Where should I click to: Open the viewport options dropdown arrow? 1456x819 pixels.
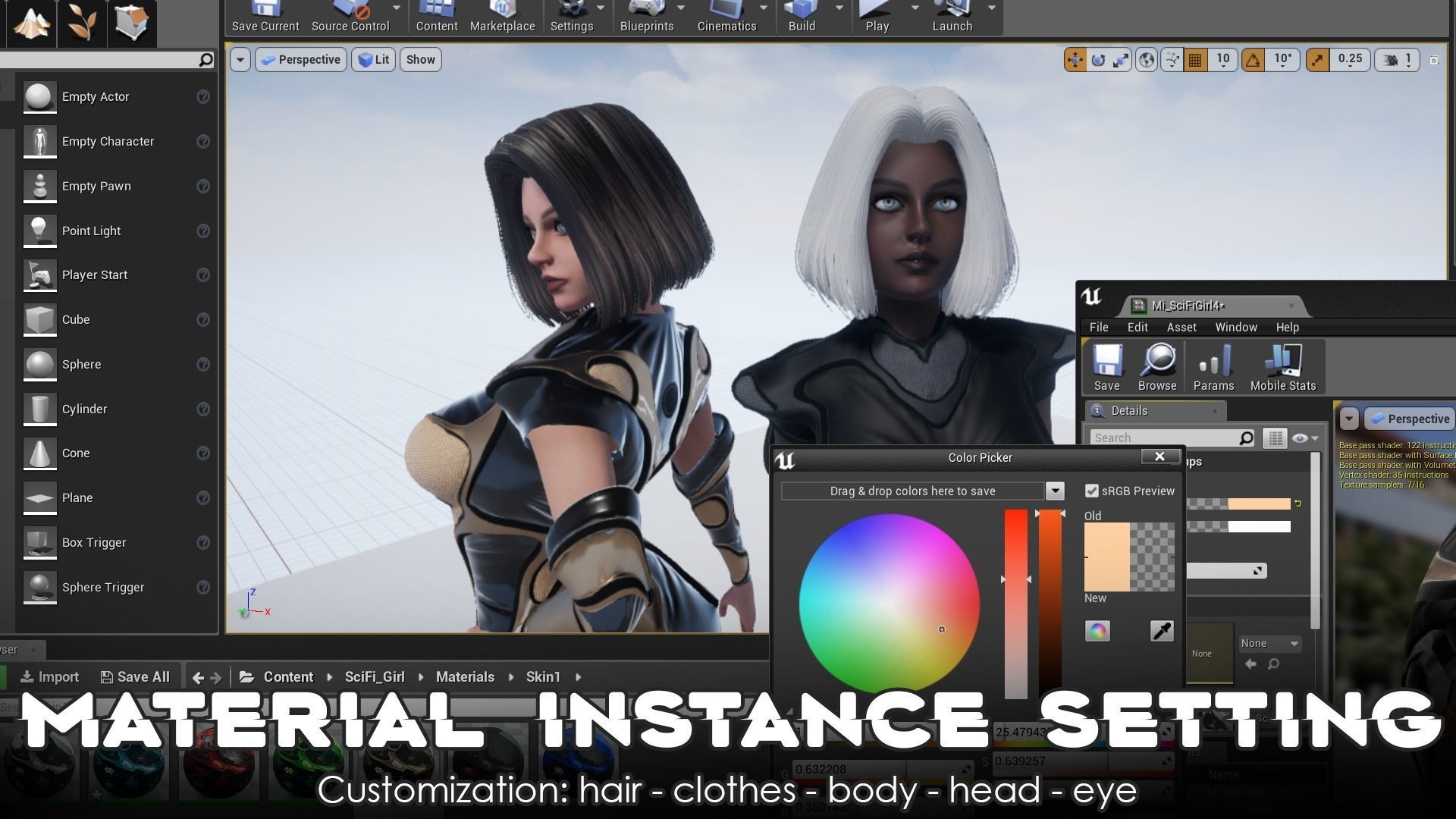point(240,60)
